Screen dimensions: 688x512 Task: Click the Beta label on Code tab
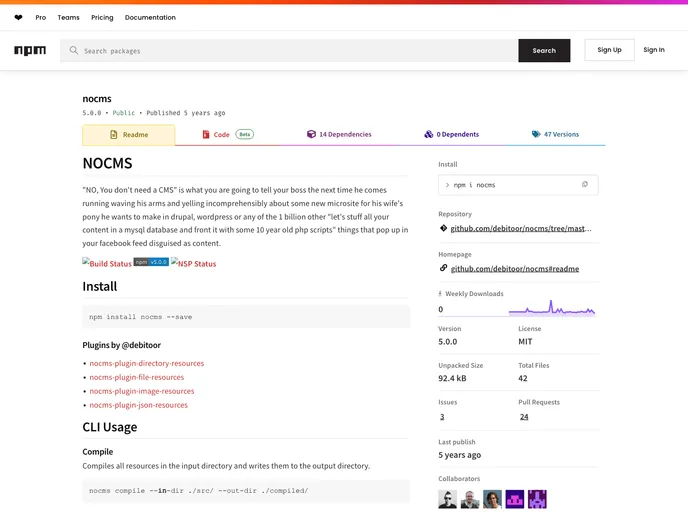click(244, 134)
